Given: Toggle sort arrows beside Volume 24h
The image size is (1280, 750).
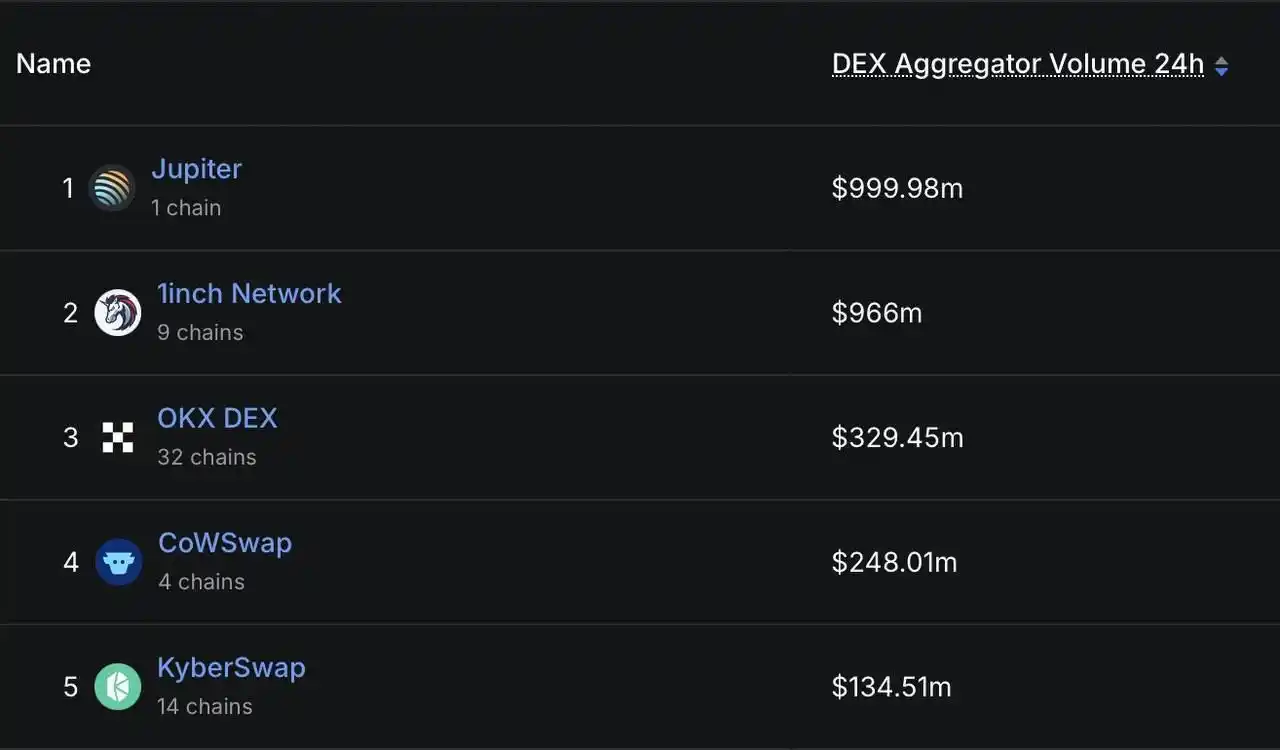Looking at the screenshot, I should tap(1221, 66).
